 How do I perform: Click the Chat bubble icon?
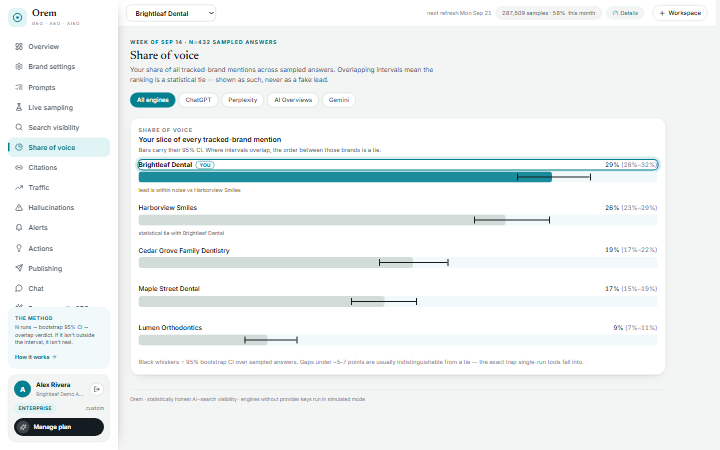click(x=19, y=288)
